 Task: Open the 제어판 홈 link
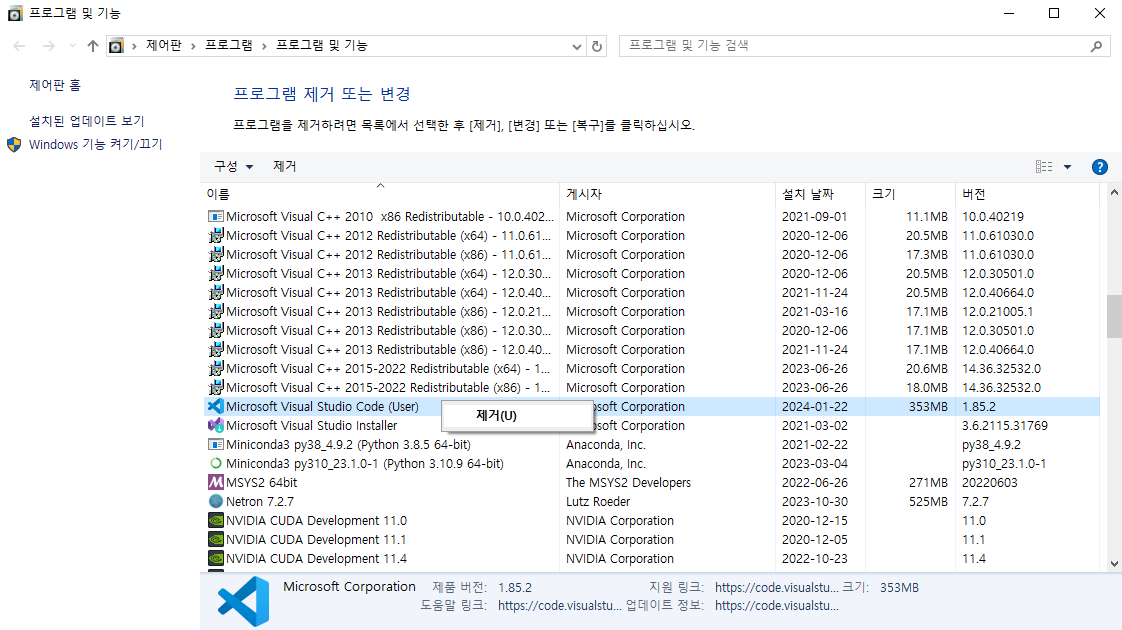(x=55, y=85)
